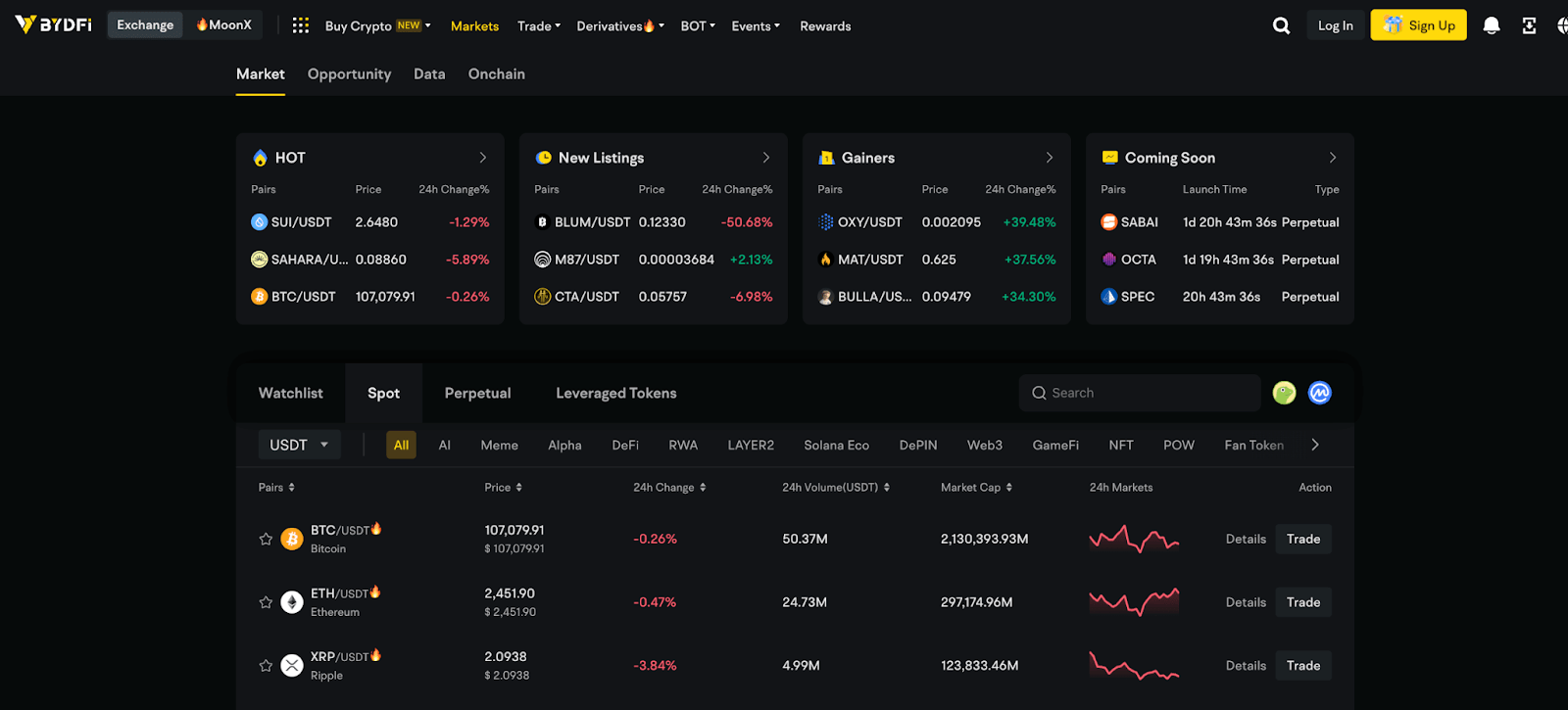Viewport: 1568px width, 710px height.
Task: Click the search magnifier icon in header
Action: [1281, 25]
